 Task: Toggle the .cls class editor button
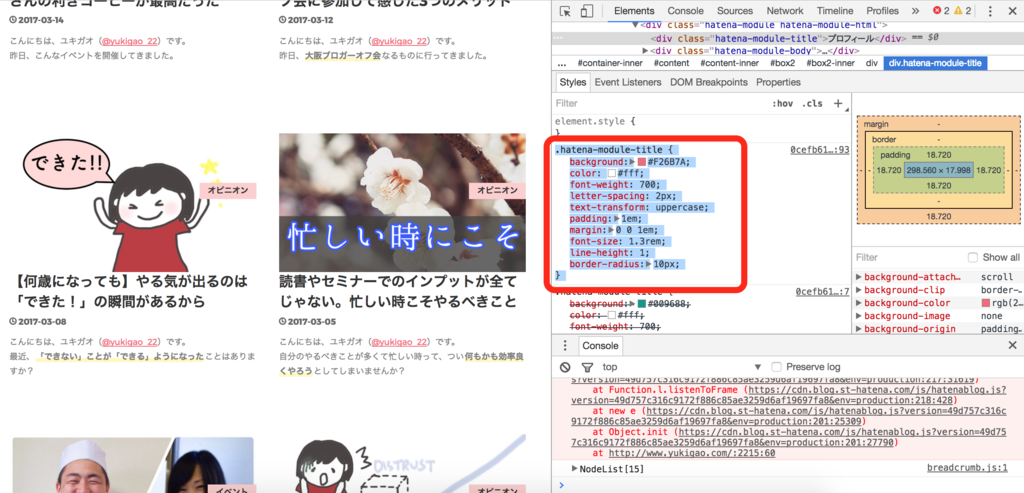pyautogui.click(x=812, y=103)
